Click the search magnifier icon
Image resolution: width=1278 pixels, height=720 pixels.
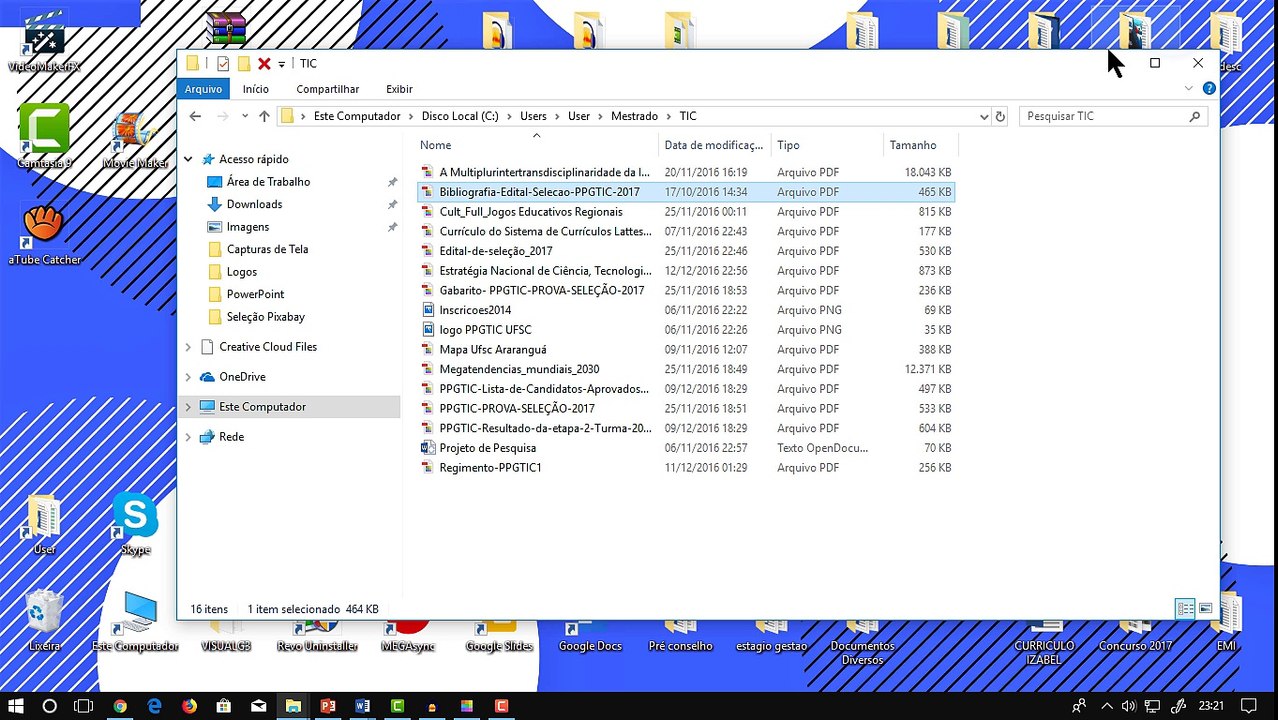1194,116
